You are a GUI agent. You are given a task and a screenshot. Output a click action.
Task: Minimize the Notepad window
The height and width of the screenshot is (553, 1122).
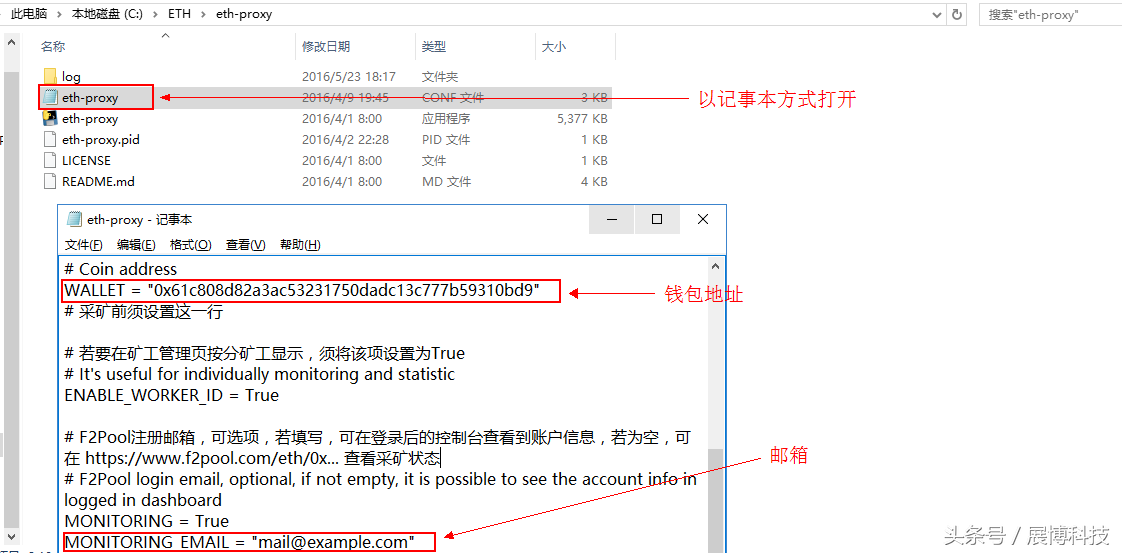pos(611,220)
